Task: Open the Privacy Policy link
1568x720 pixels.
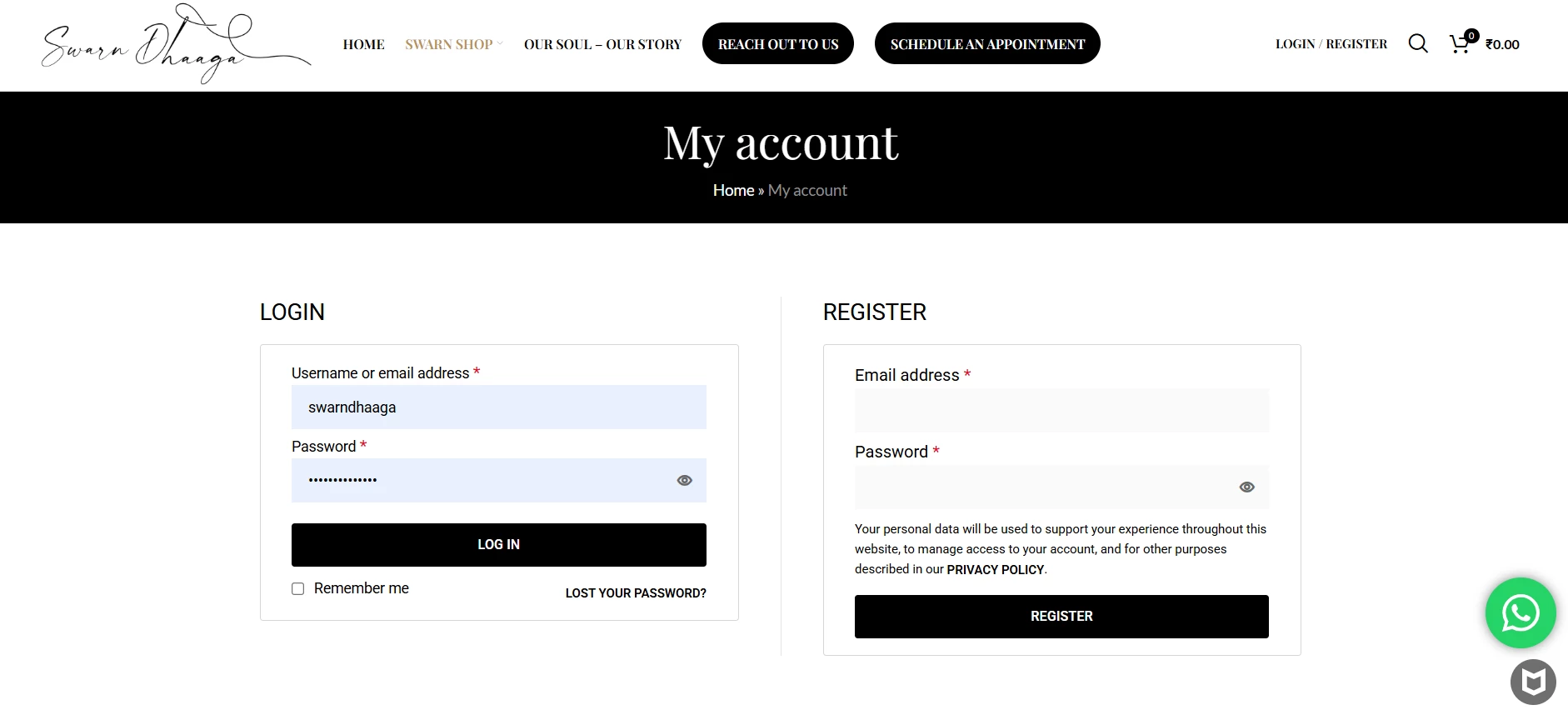Action: 995,570
